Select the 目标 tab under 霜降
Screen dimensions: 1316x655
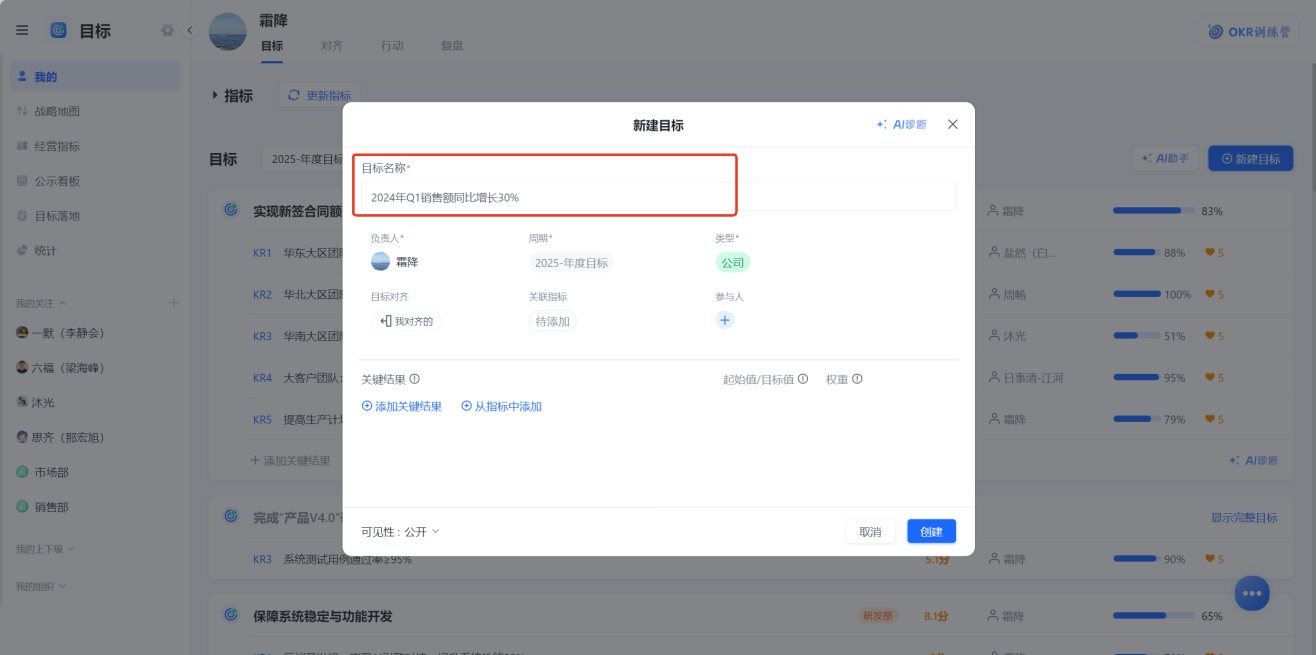pos(272,46)
